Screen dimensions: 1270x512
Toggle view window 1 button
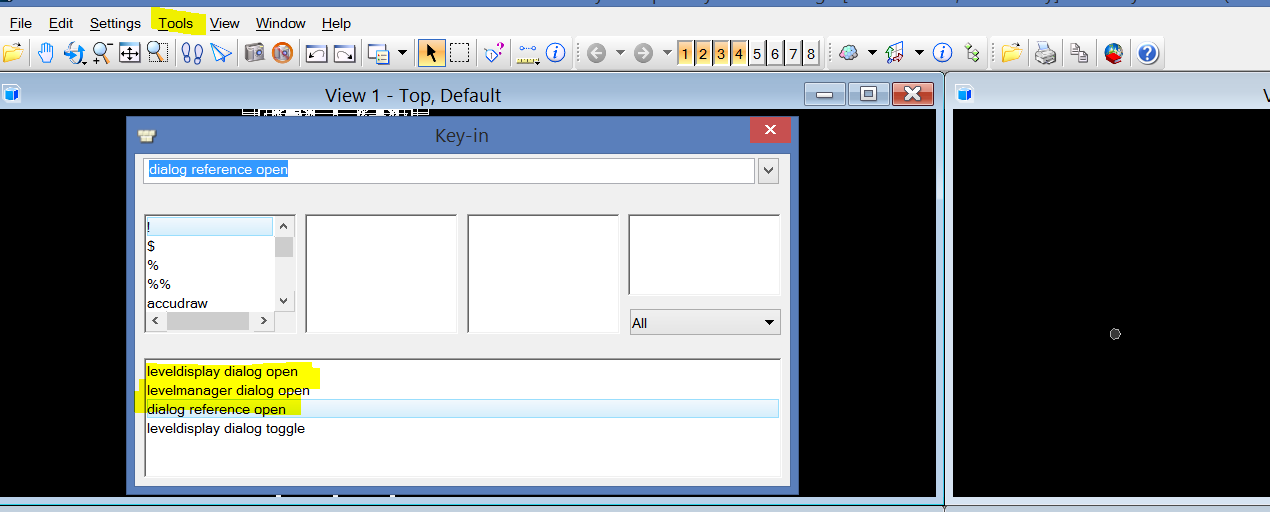click(685, 53)
